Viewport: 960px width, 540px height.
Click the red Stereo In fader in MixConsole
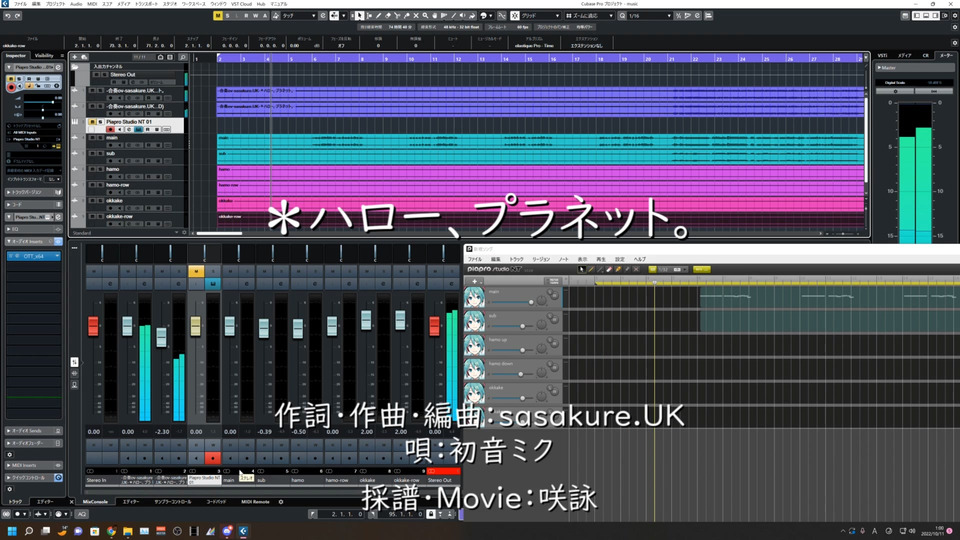93,326
